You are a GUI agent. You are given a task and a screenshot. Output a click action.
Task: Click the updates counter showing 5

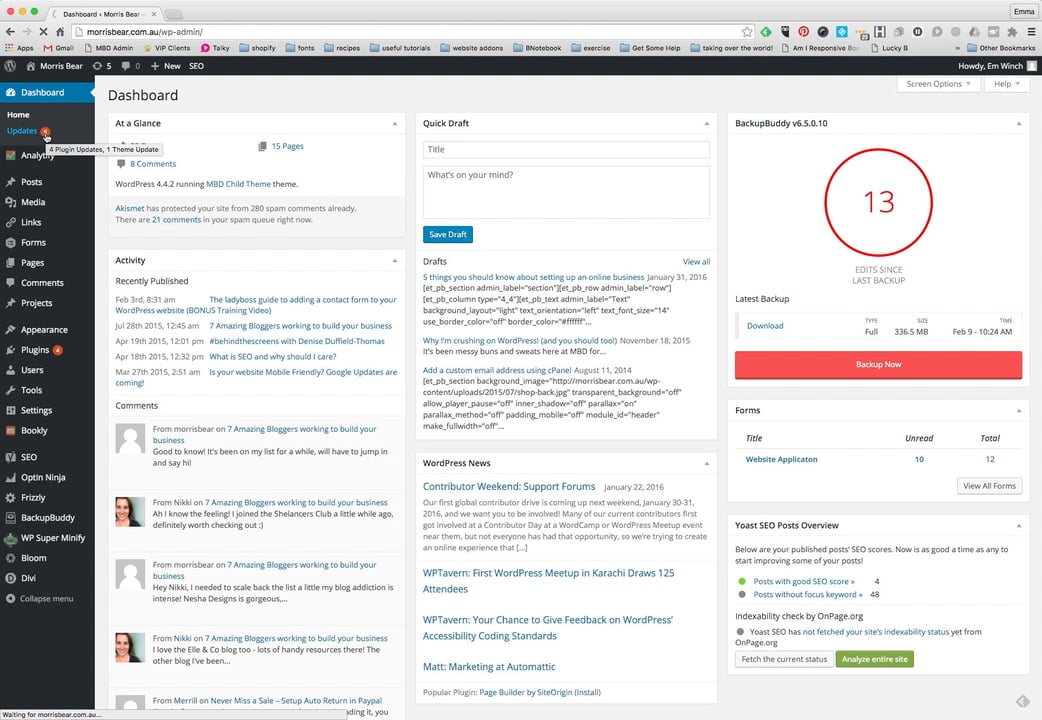102,66
